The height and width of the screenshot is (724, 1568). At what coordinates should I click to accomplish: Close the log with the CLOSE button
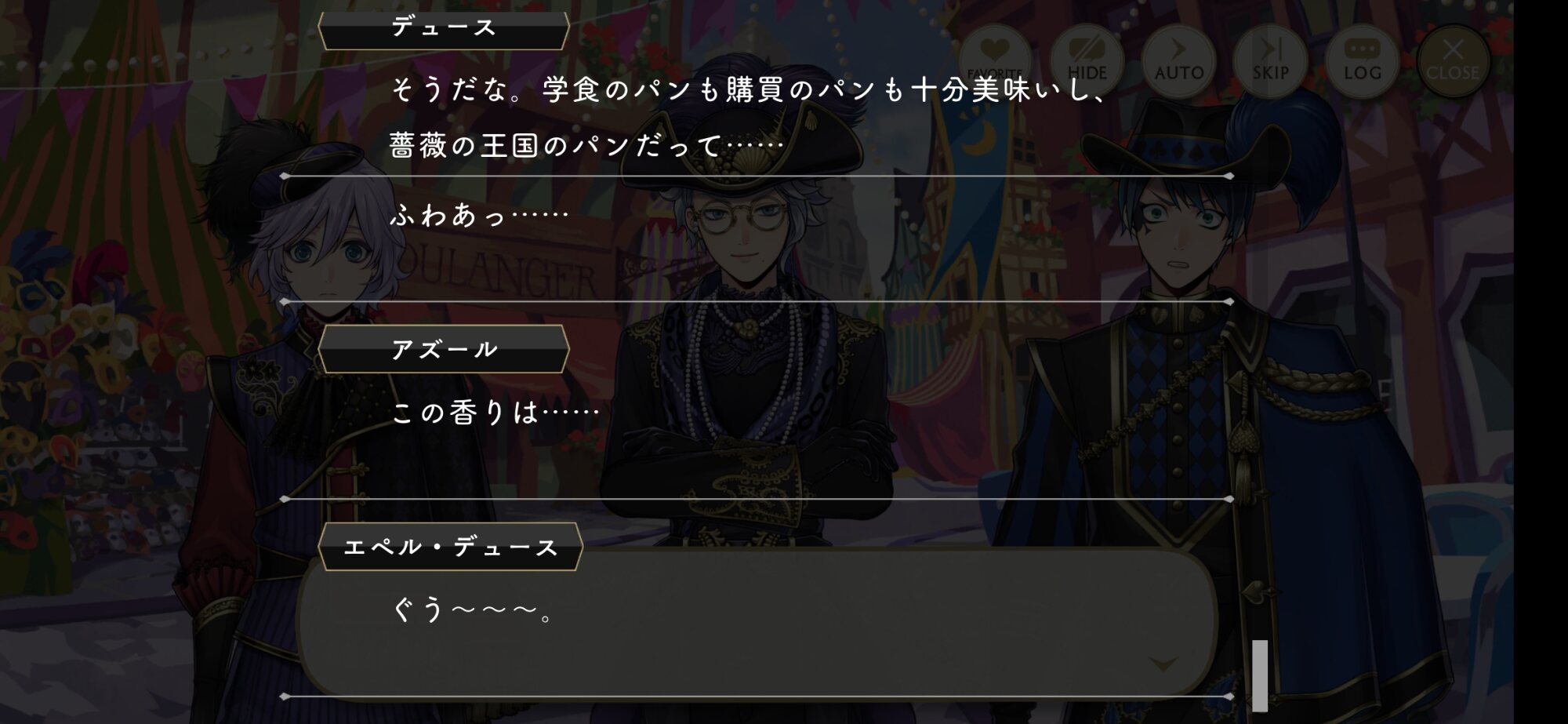click(x=1453, y=61)
